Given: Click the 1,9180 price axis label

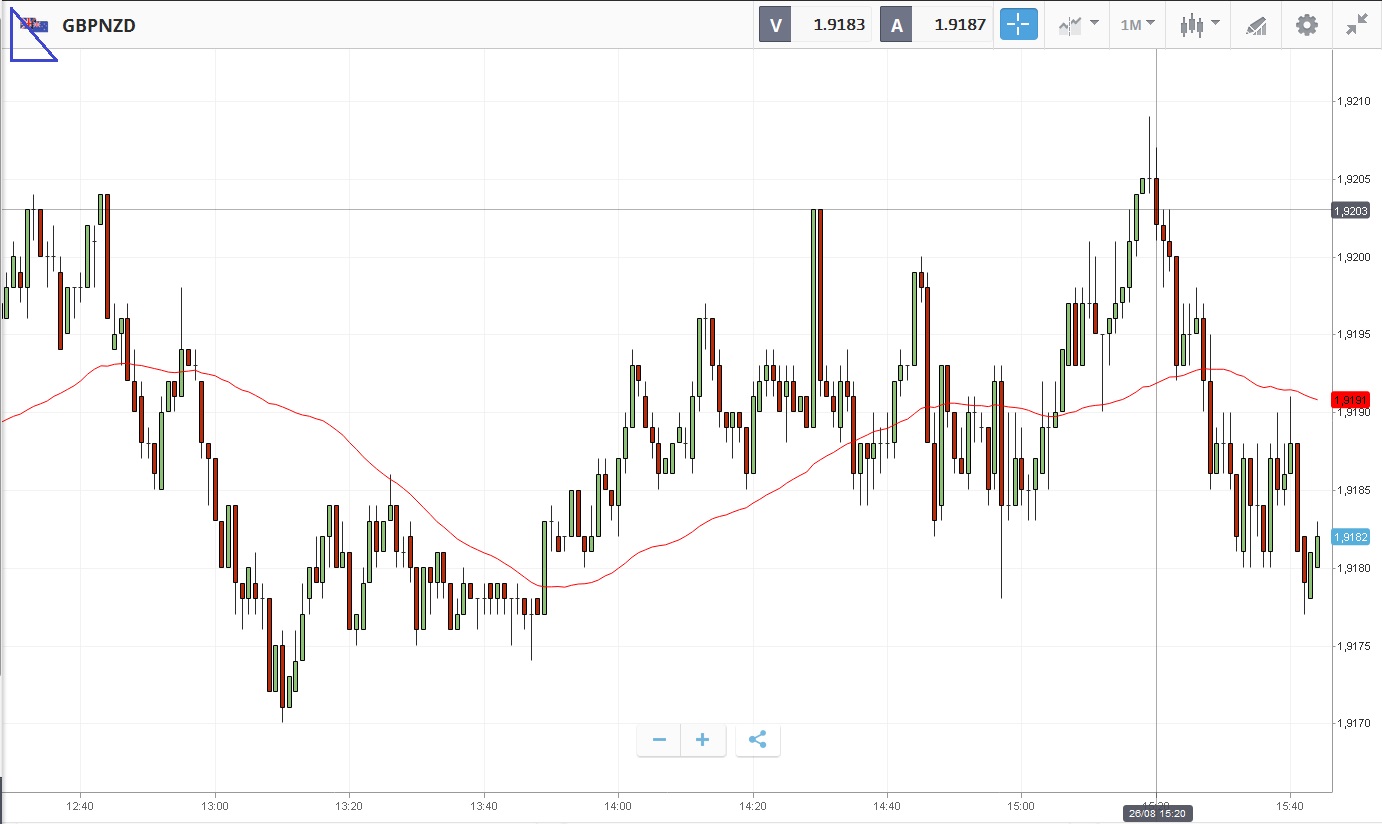Looking at the screenshot, I should 1352,568.
